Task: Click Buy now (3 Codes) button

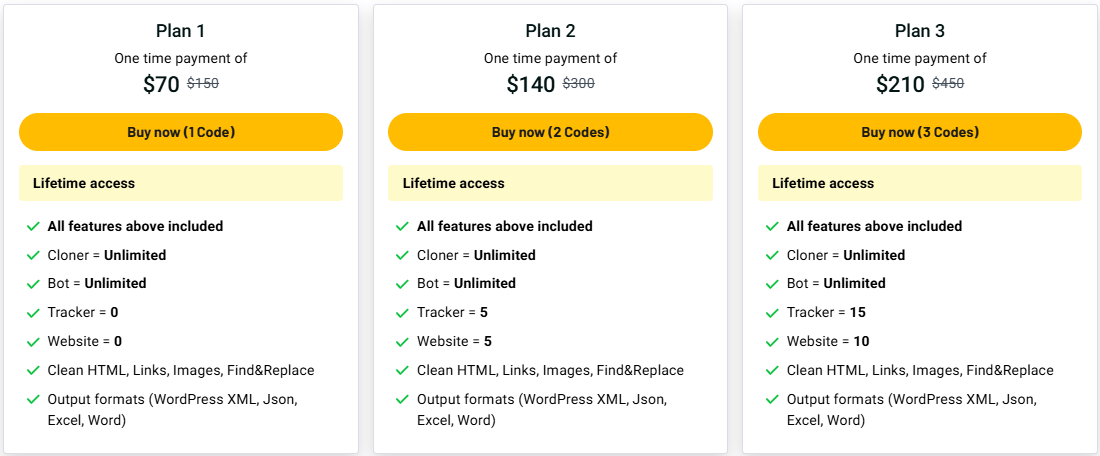Action: pyautogui.click(x=920, y=132)
